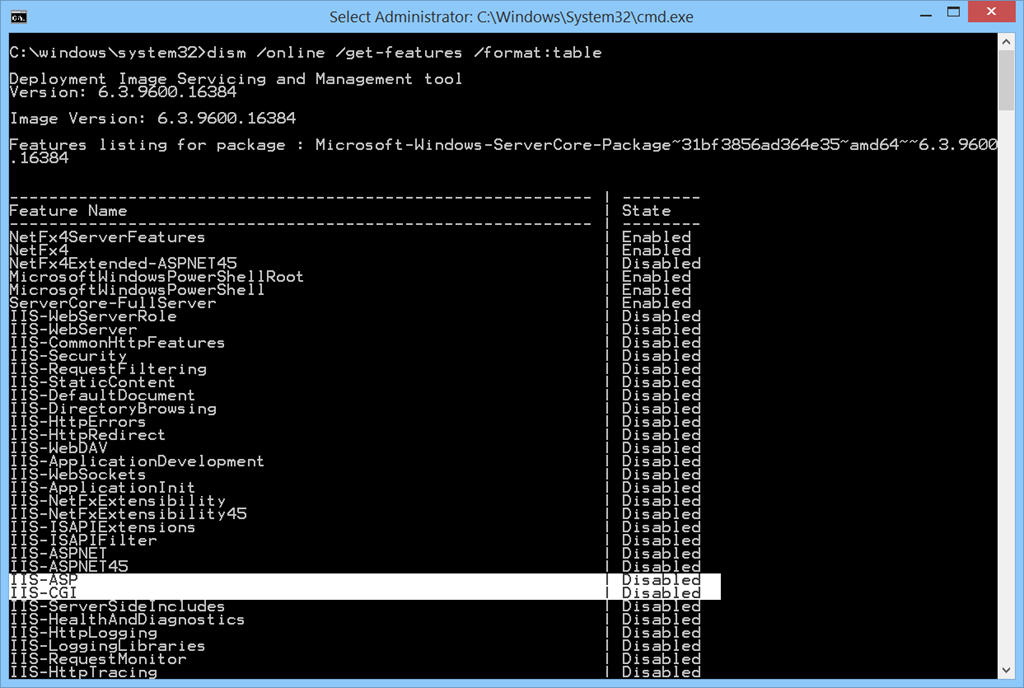
Task: Click the Enabled state beside MicrosoftWindowsPowerShellRoot
Action: click(x=656, y=277)
